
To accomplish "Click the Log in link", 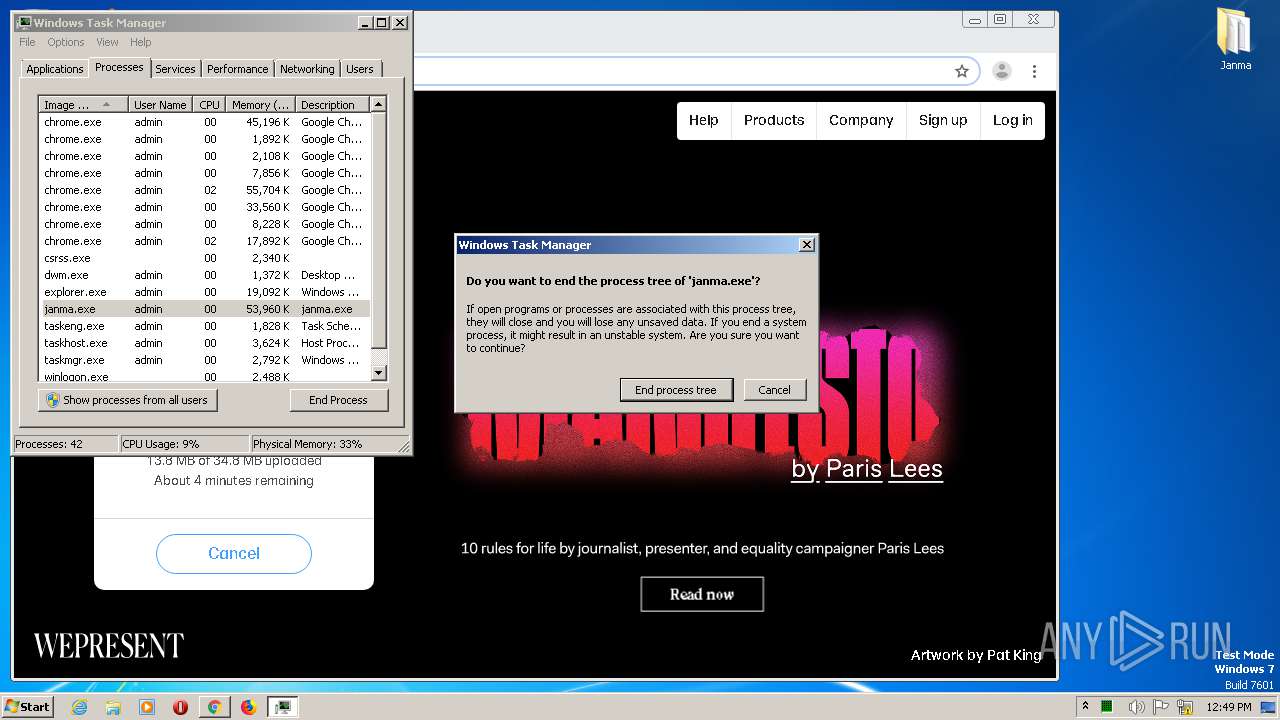I will point(1013,120).
